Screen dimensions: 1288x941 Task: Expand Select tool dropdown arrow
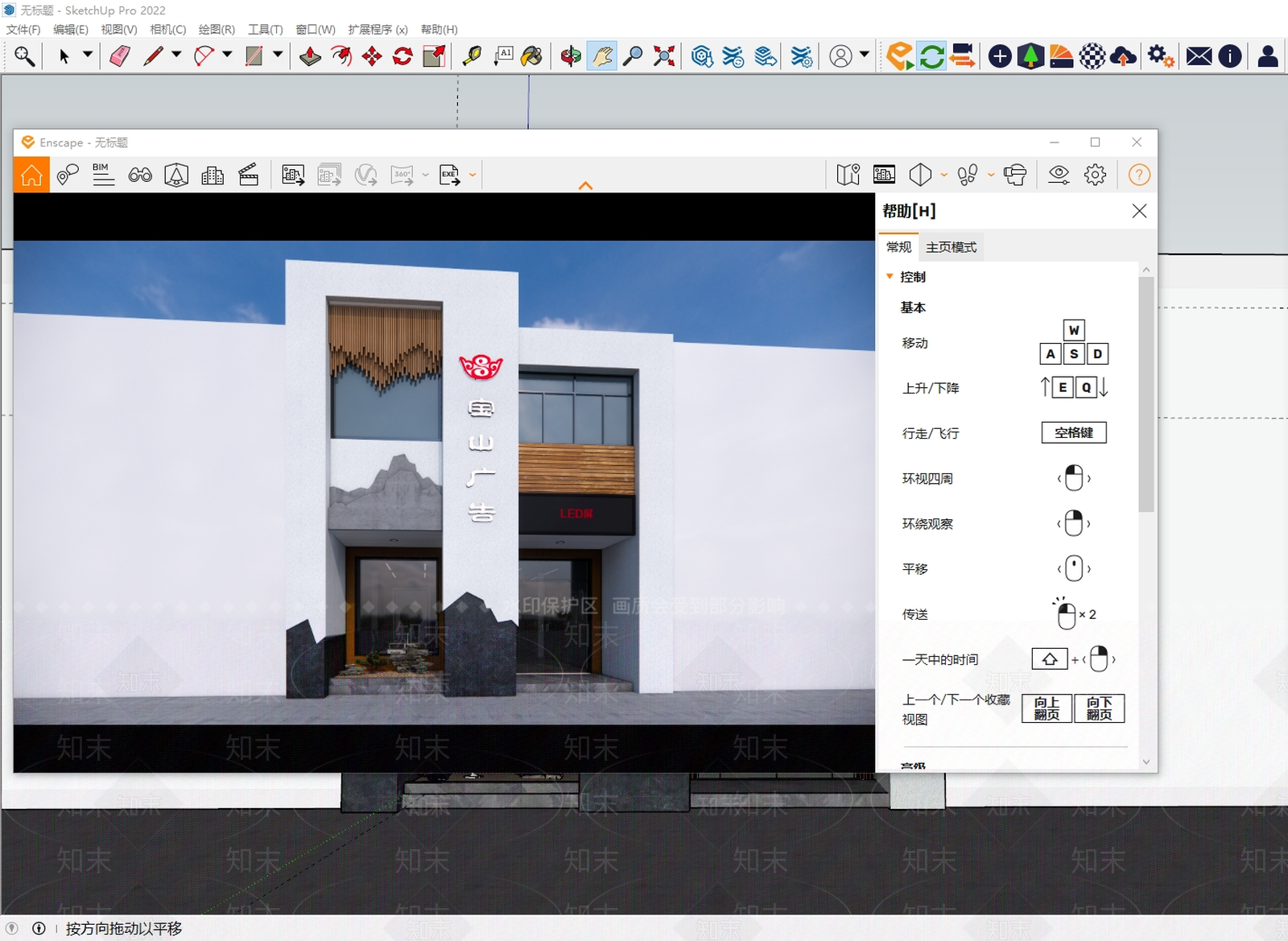click(88, 55)
